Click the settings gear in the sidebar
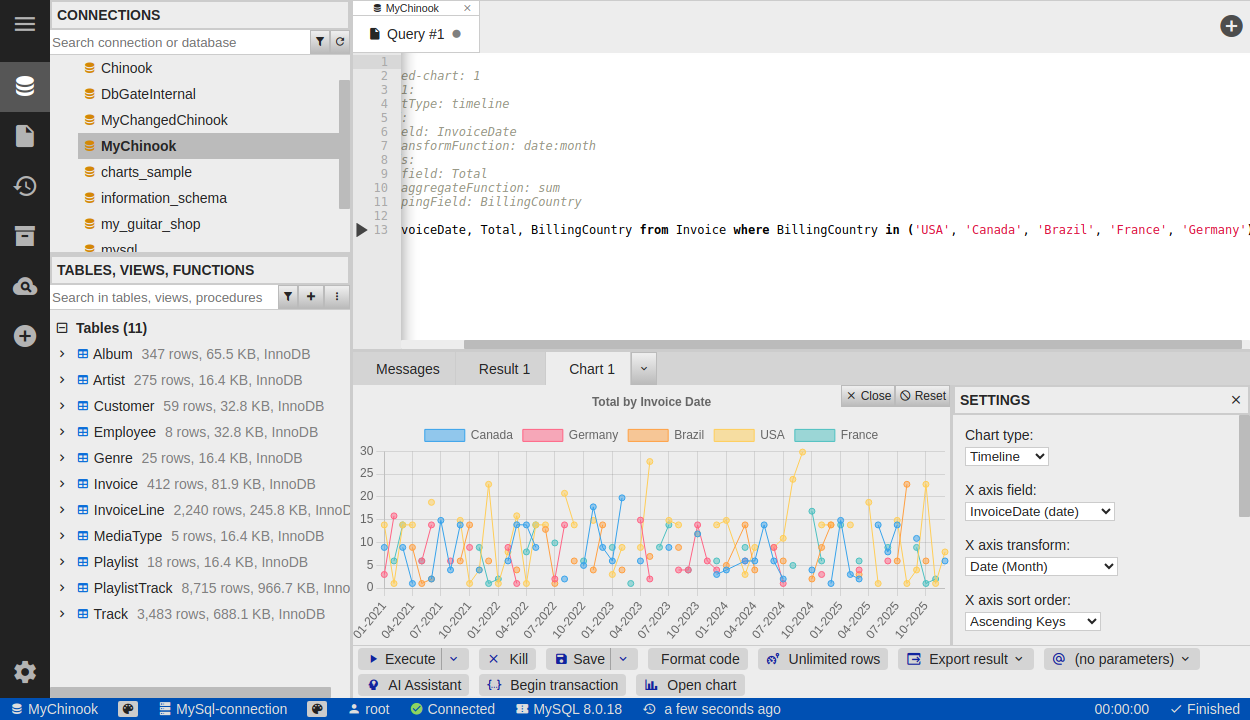 coord(25,672)
